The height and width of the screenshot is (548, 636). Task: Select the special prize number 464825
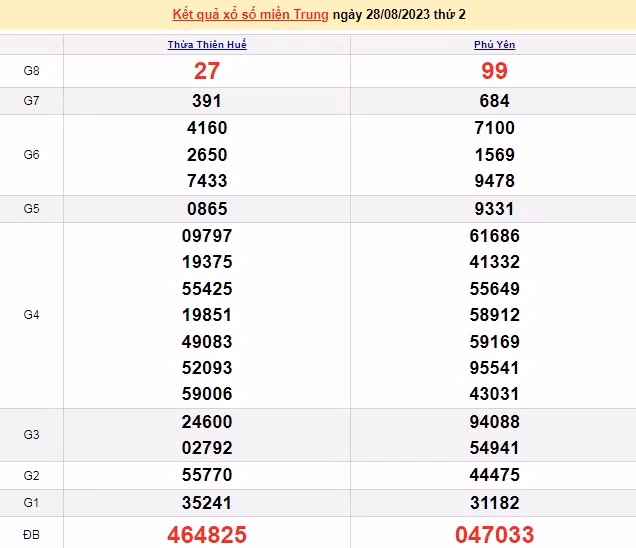[x=207, y=534]
